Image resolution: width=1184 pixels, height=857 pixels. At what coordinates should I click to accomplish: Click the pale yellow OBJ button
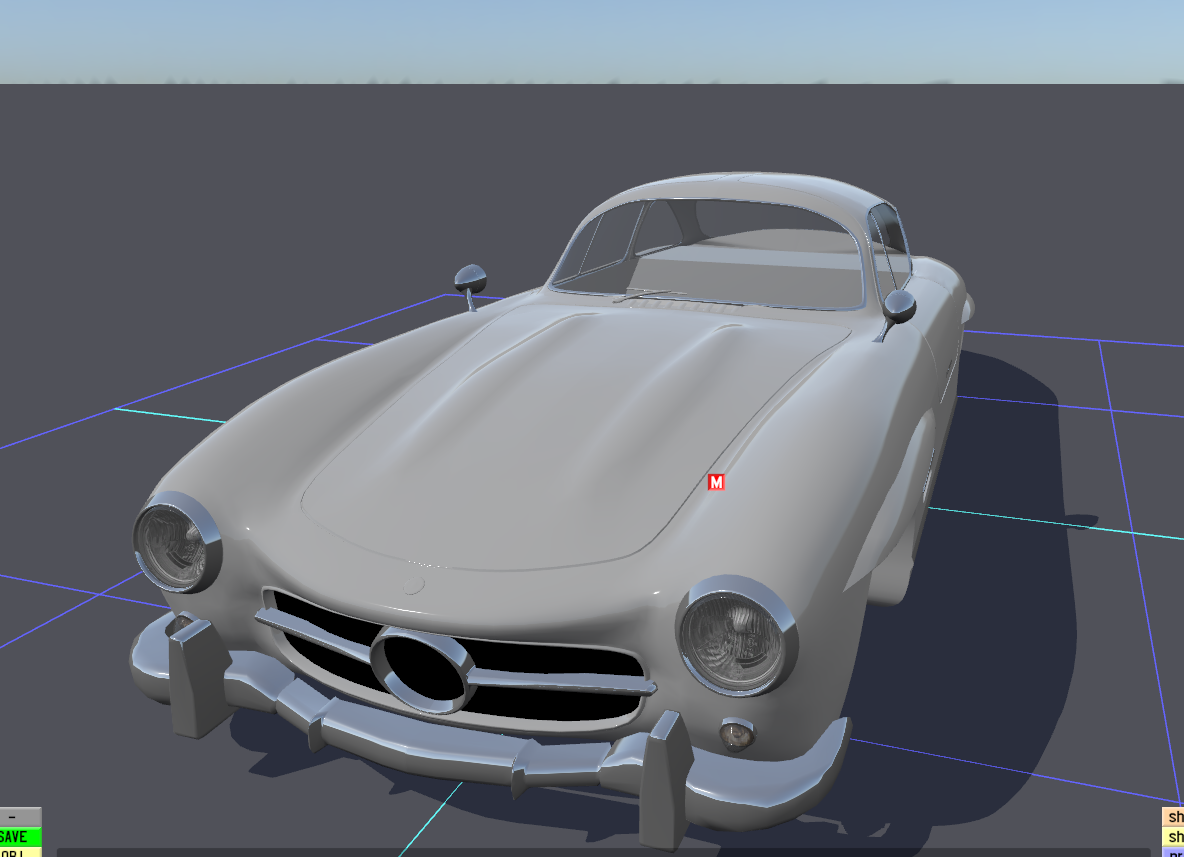tap(20, 852)
